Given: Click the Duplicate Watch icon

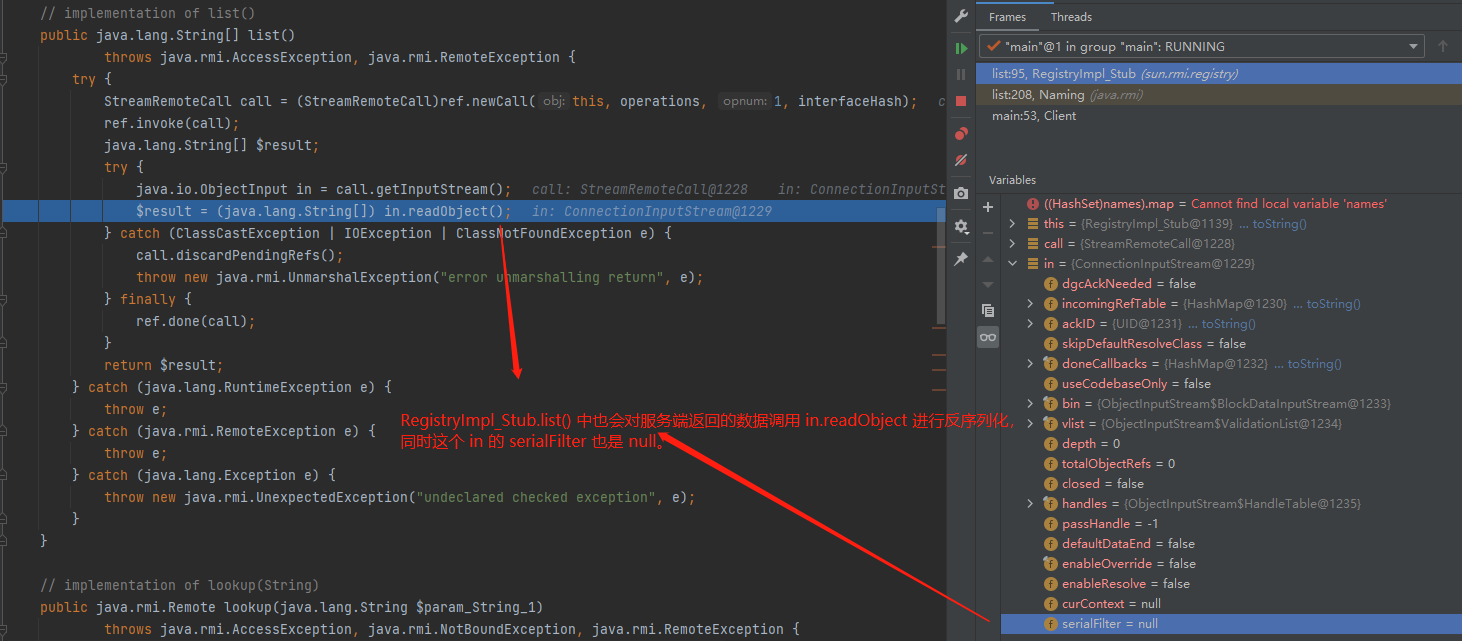Looking at the screenshot, I should click(988, 311).
